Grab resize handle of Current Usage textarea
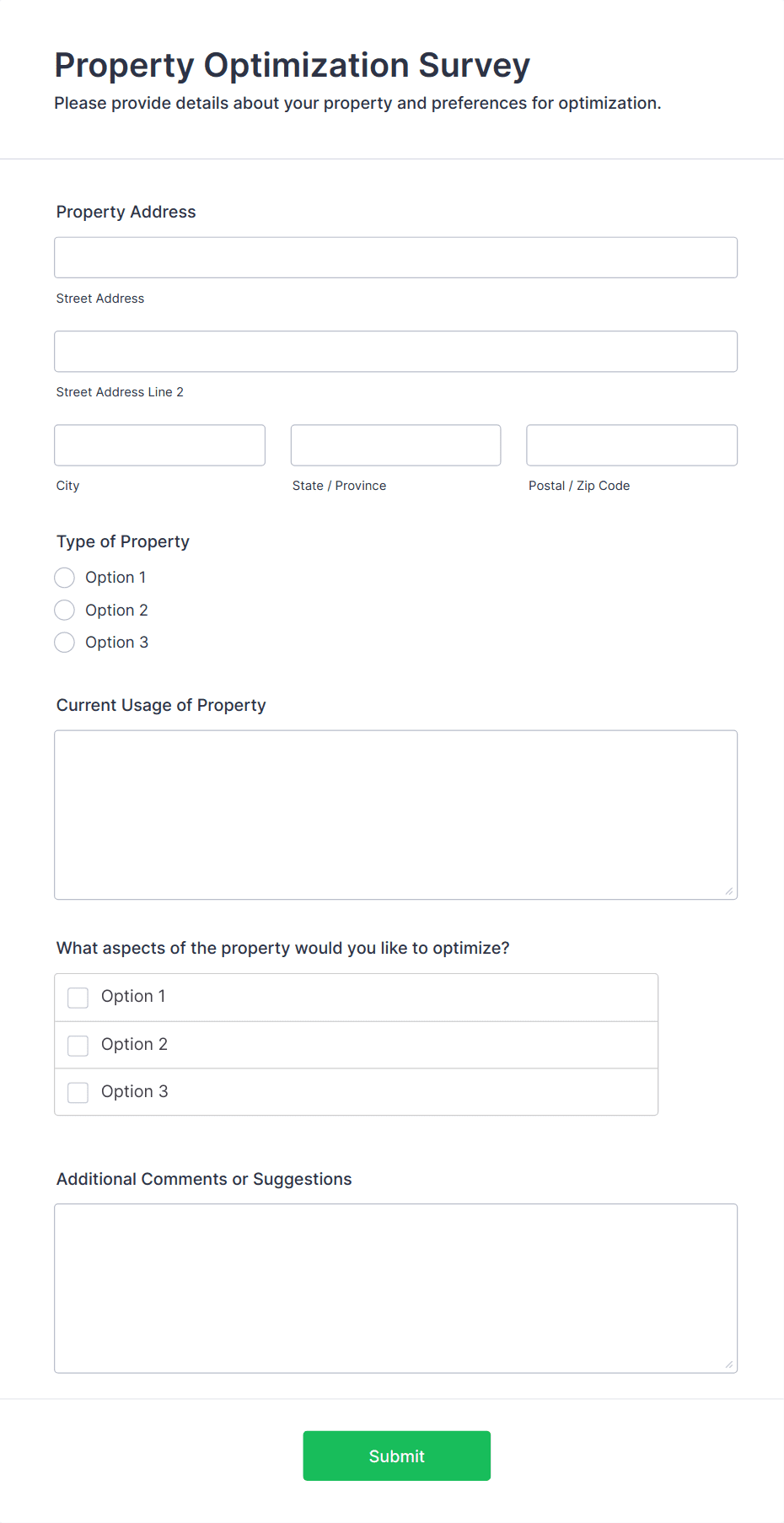Image resolution: width=784 pixels, height=1523 pixels. [x=729, y=891]
